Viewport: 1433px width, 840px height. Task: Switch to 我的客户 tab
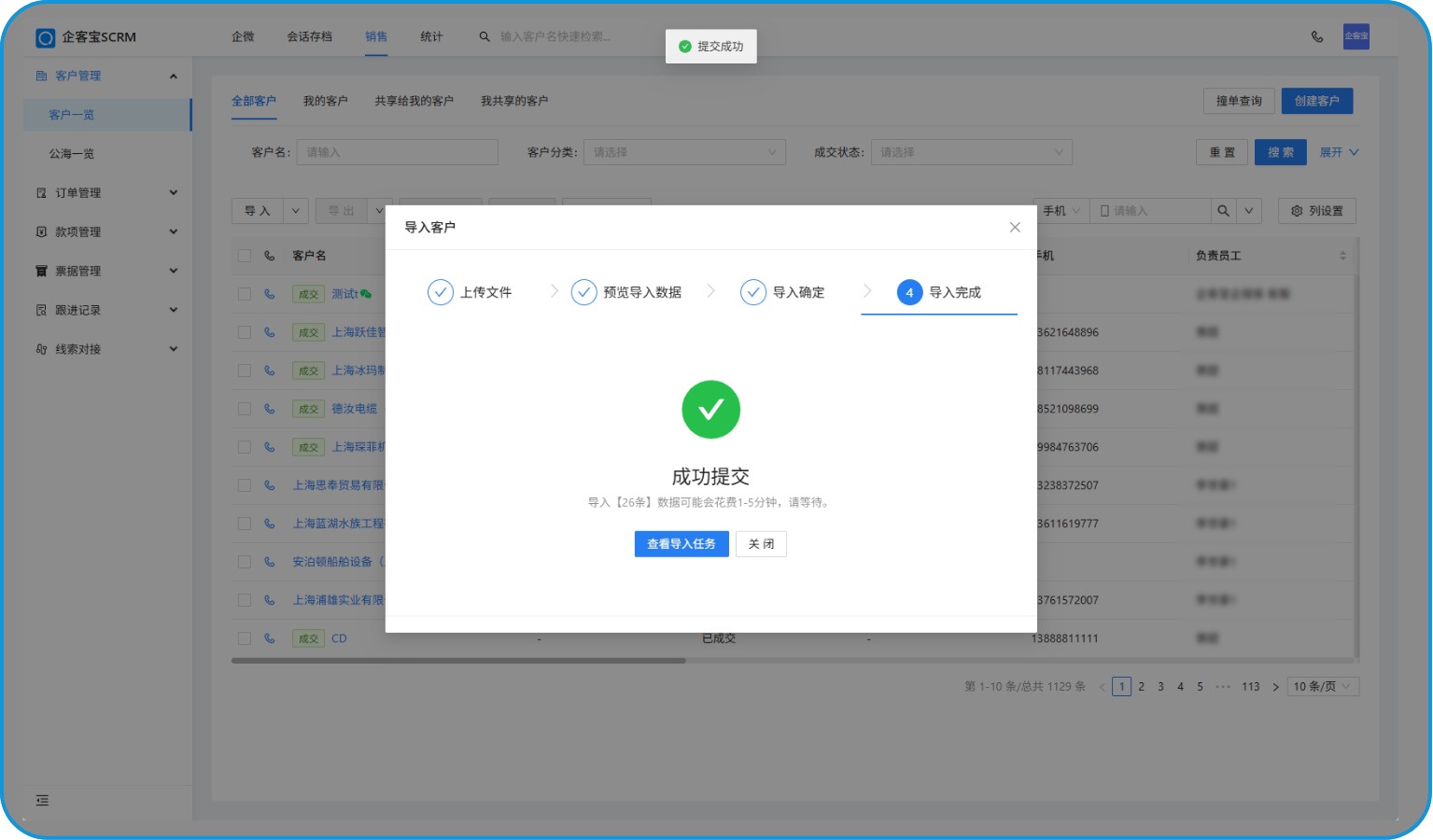pos(325,101)
